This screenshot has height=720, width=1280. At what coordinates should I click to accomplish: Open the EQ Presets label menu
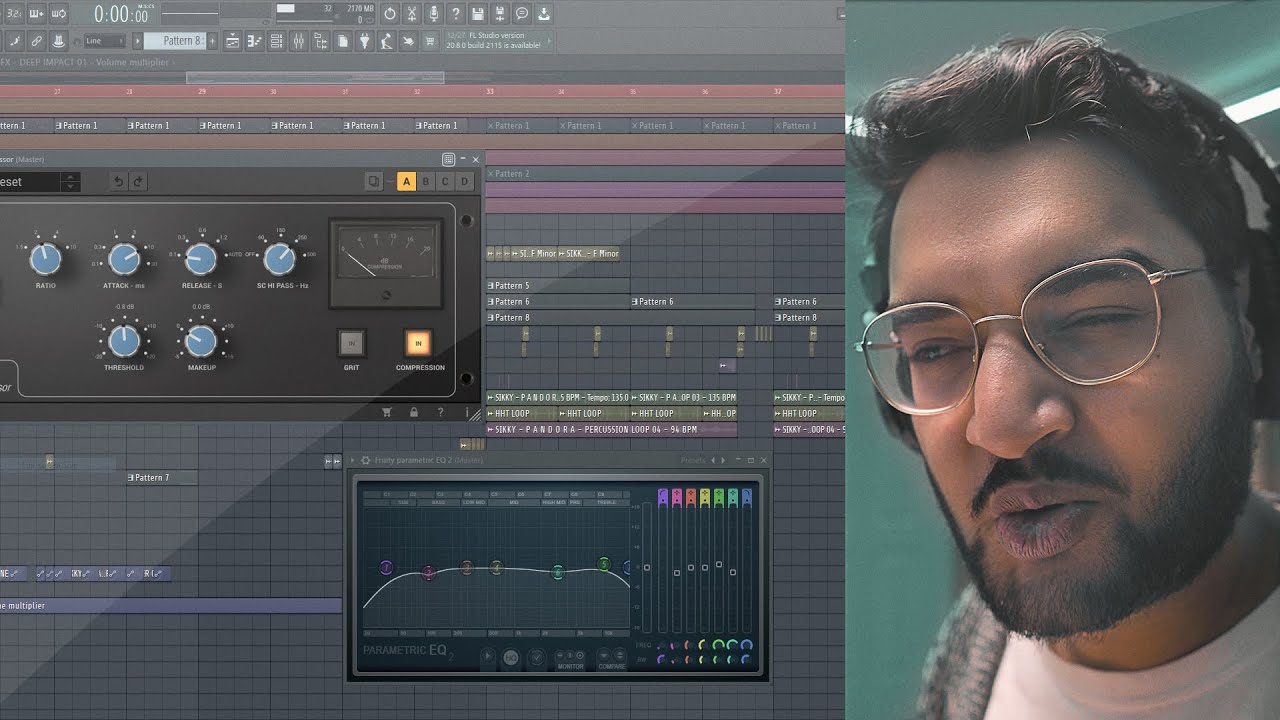(693, 461)
